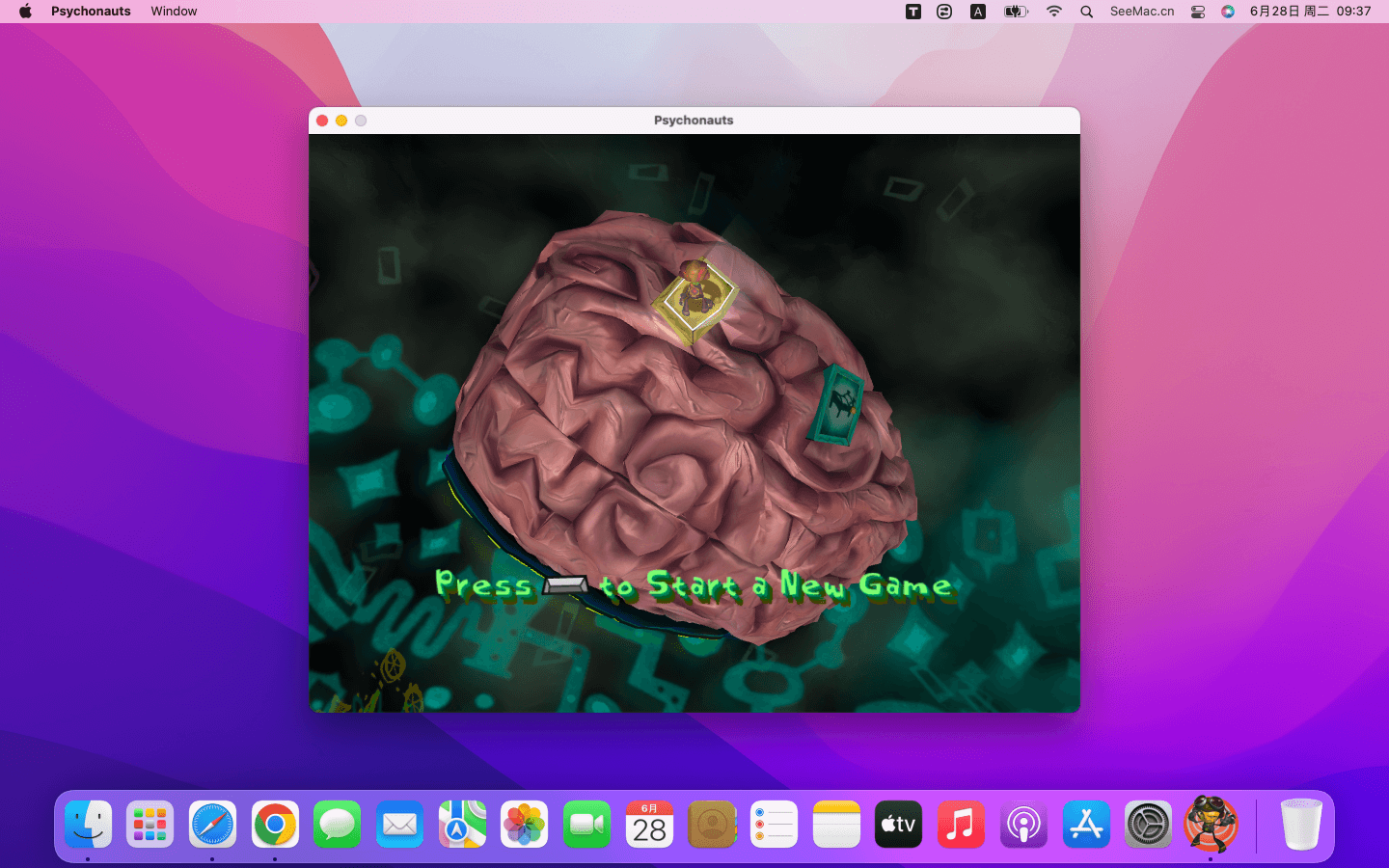
Task: Open Spotlight search in menu bar
Action: click(x=1087, y=12)
